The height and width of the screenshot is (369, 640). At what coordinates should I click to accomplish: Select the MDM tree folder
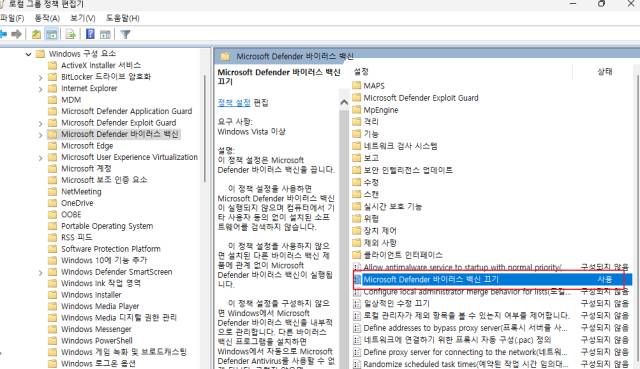pos(71,100)
